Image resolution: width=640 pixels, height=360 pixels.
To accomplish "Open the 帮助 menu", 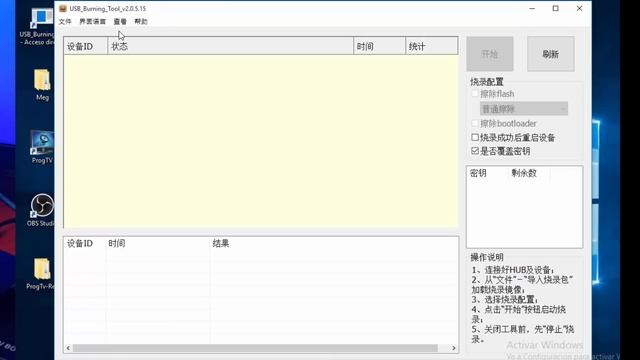I will [141, 21].
